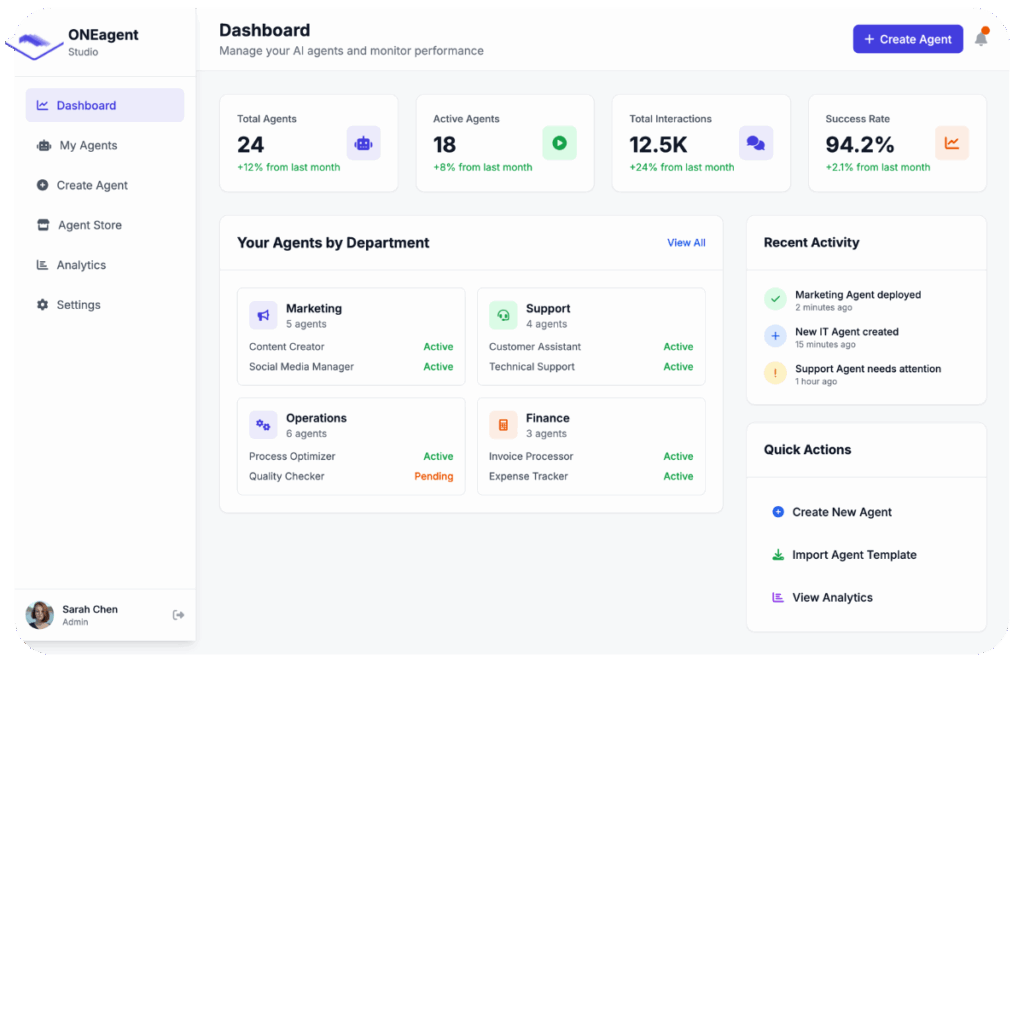Click the Finance calculator icon

coord(503,425)
